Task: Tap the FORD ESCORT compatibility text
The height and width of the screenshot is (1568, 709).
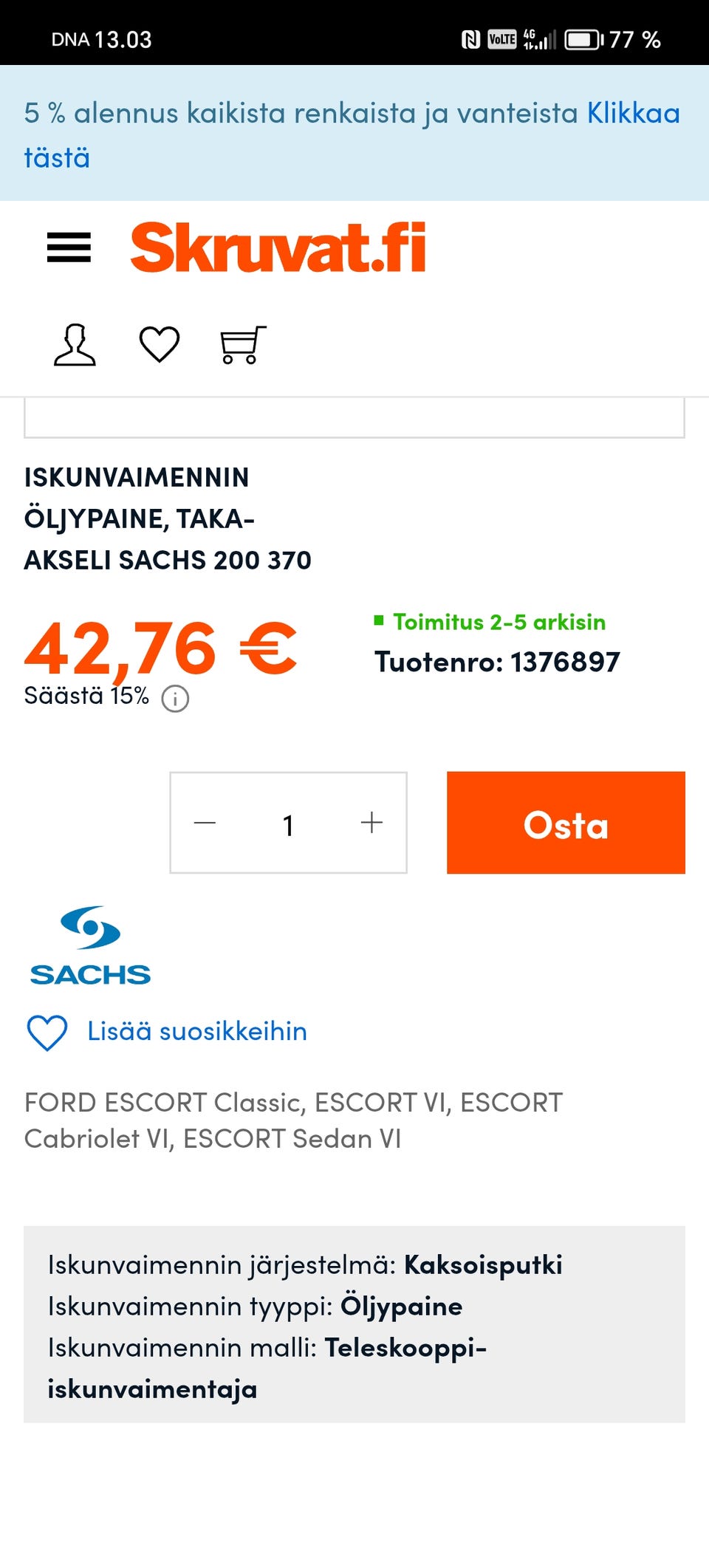Action: click(x=293, y=1120)
